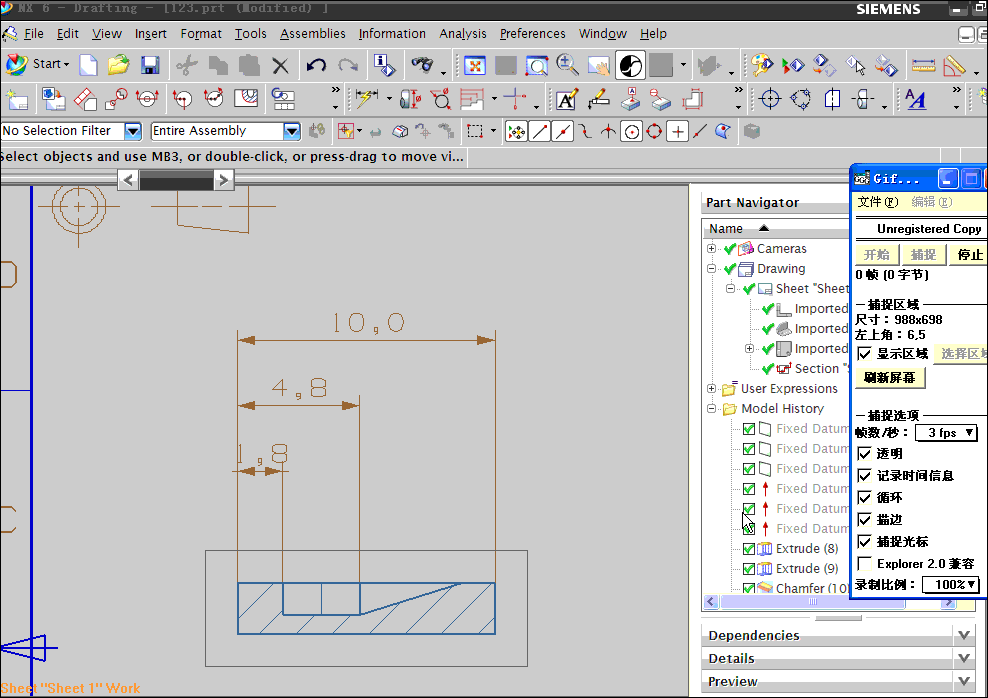Click the 停止 stop button
The height and width of the screenshot is (698, 988).
(969, 254)
